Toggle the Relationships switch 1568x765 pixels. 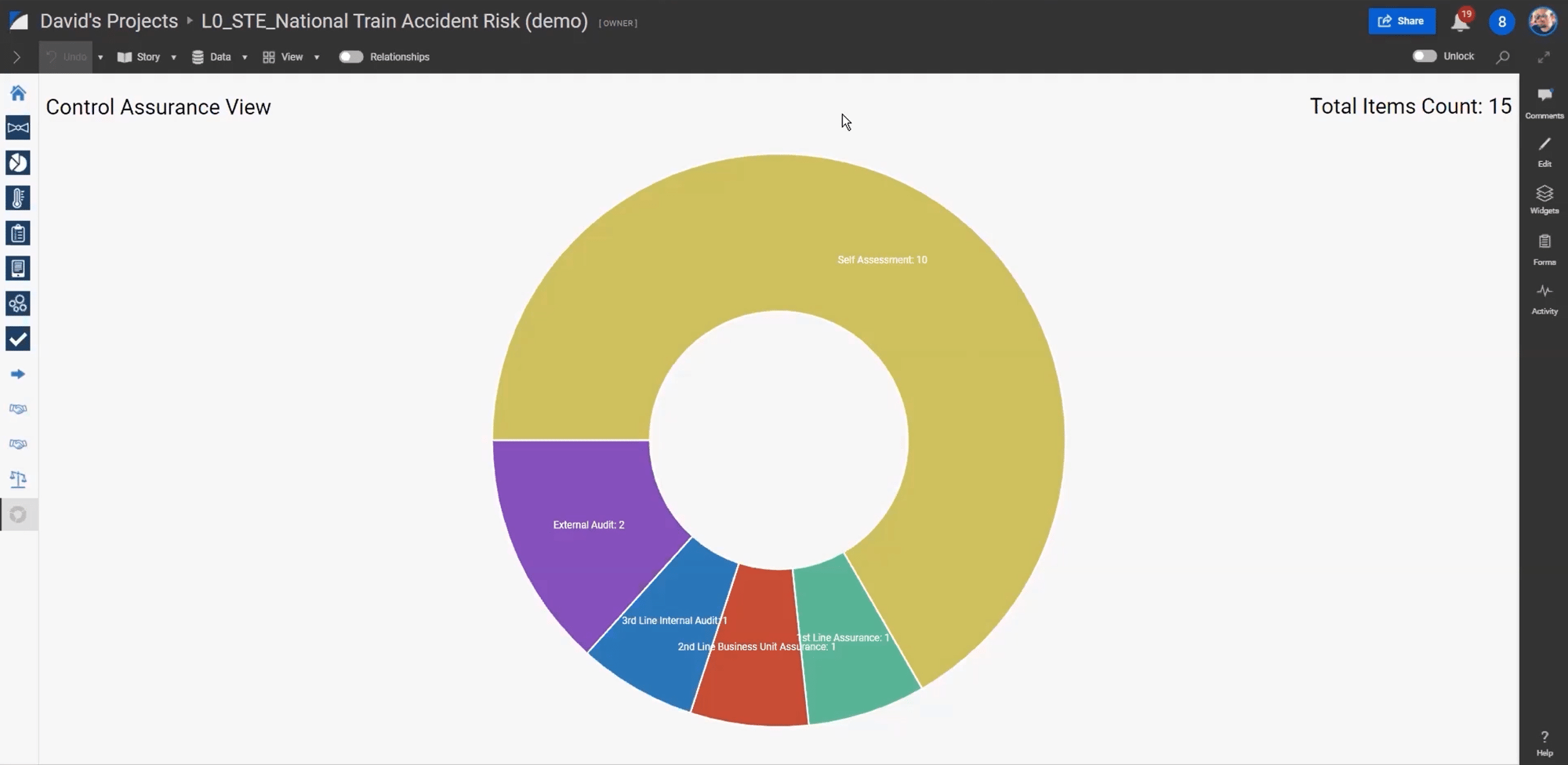tap(351, 56)
